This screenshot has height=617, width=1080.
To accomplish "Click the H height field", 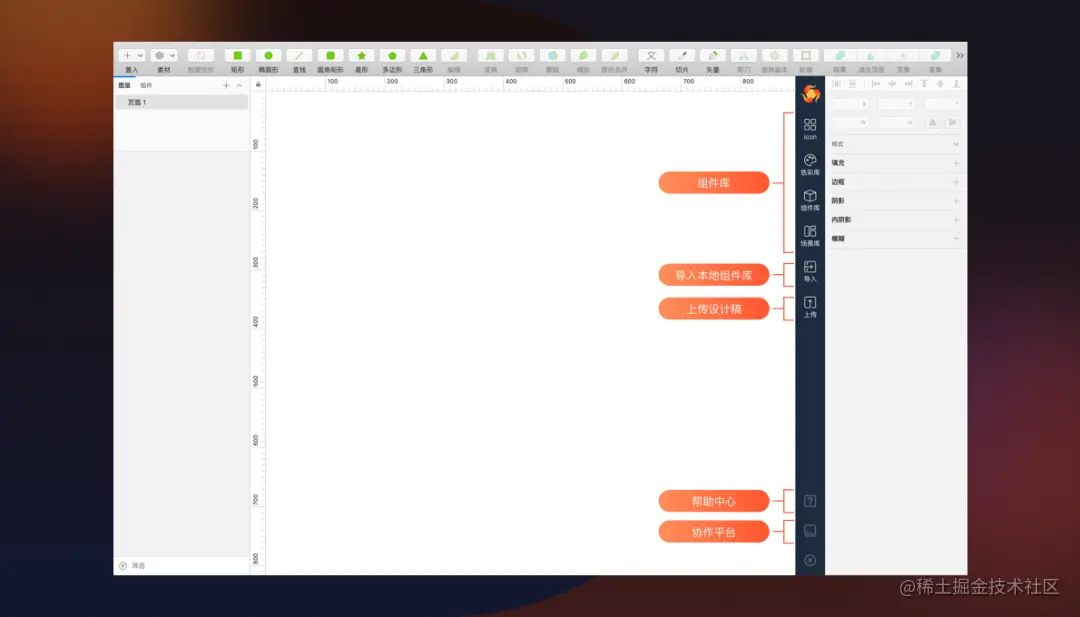I will (896, 123).
